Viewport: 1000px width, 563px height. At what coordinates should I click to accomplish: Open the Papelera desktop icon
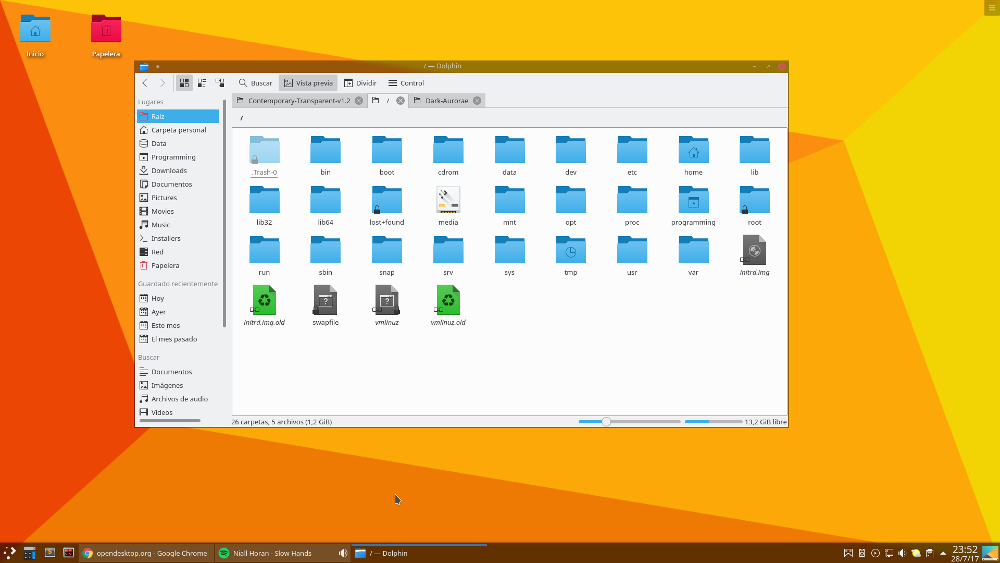[106, 36]
